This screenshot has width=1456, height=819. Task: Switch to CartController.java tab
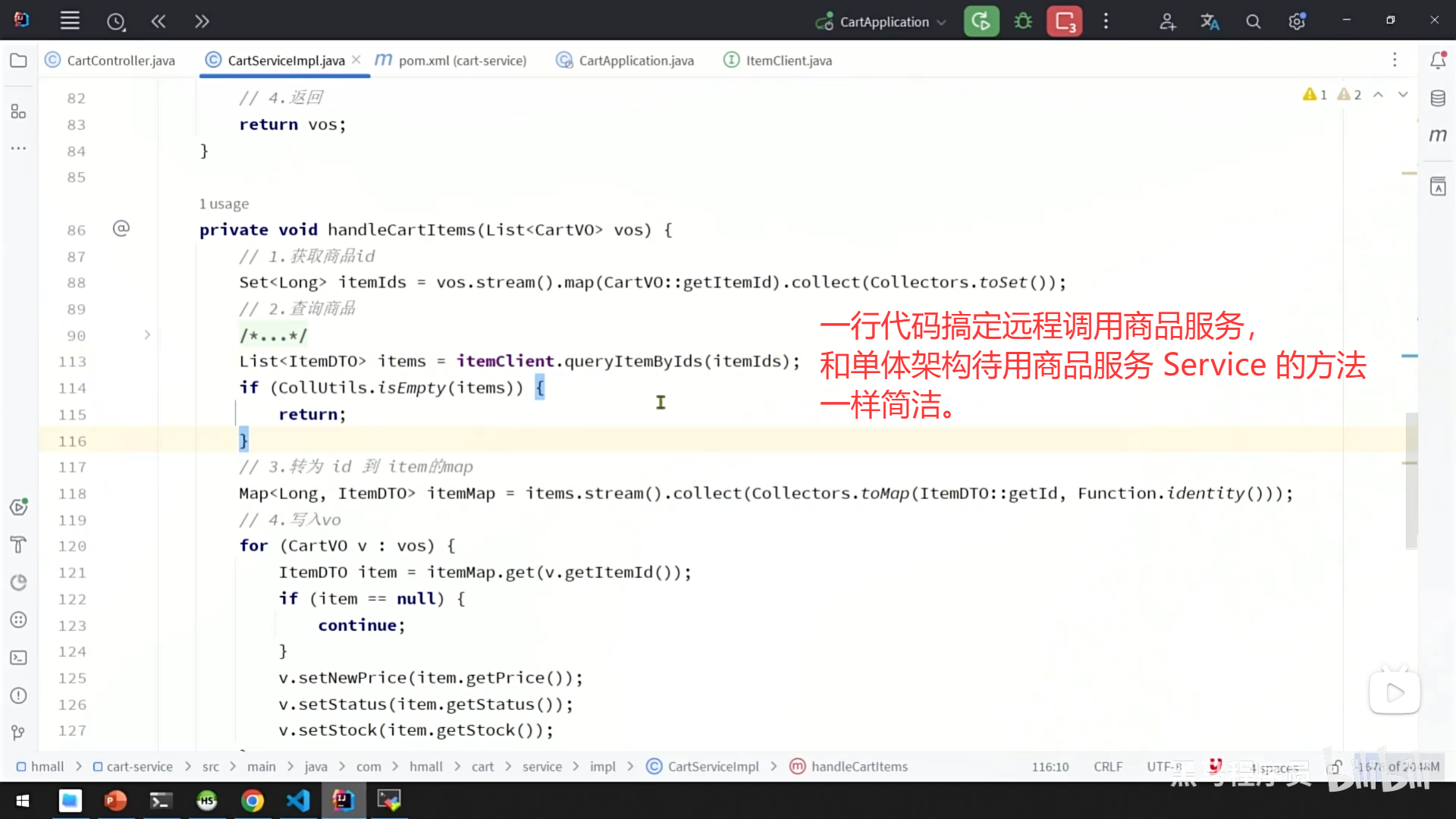121,61
